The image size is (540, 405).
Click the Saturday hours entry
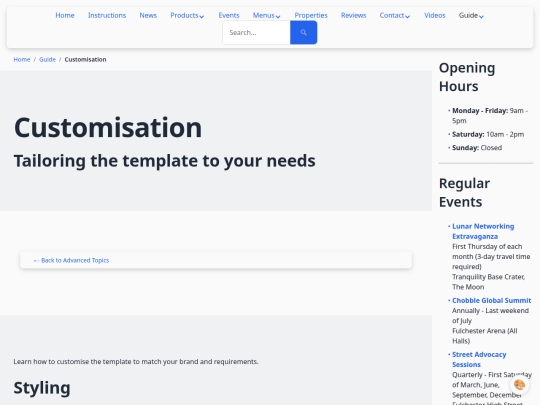pyautogui.click(x=488, y=134)
